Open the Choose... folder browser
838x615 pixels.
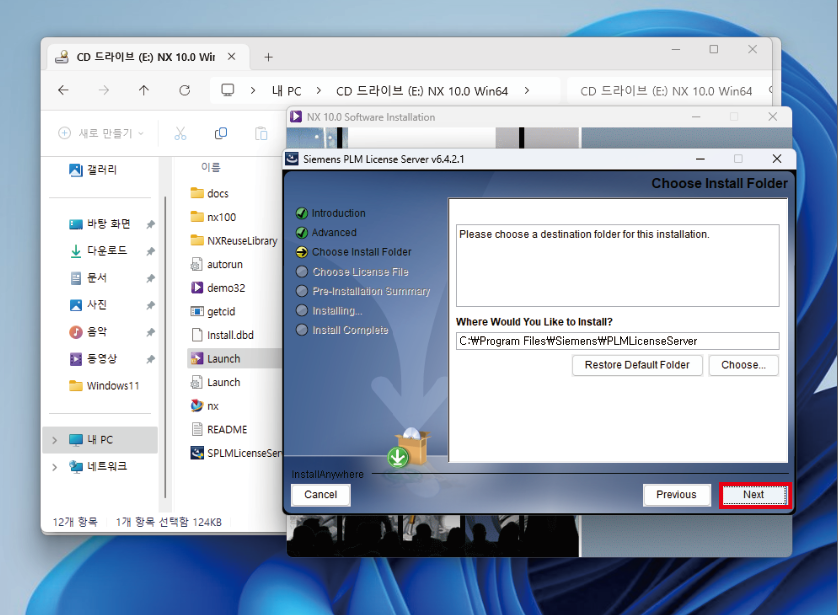click(743, 365)
